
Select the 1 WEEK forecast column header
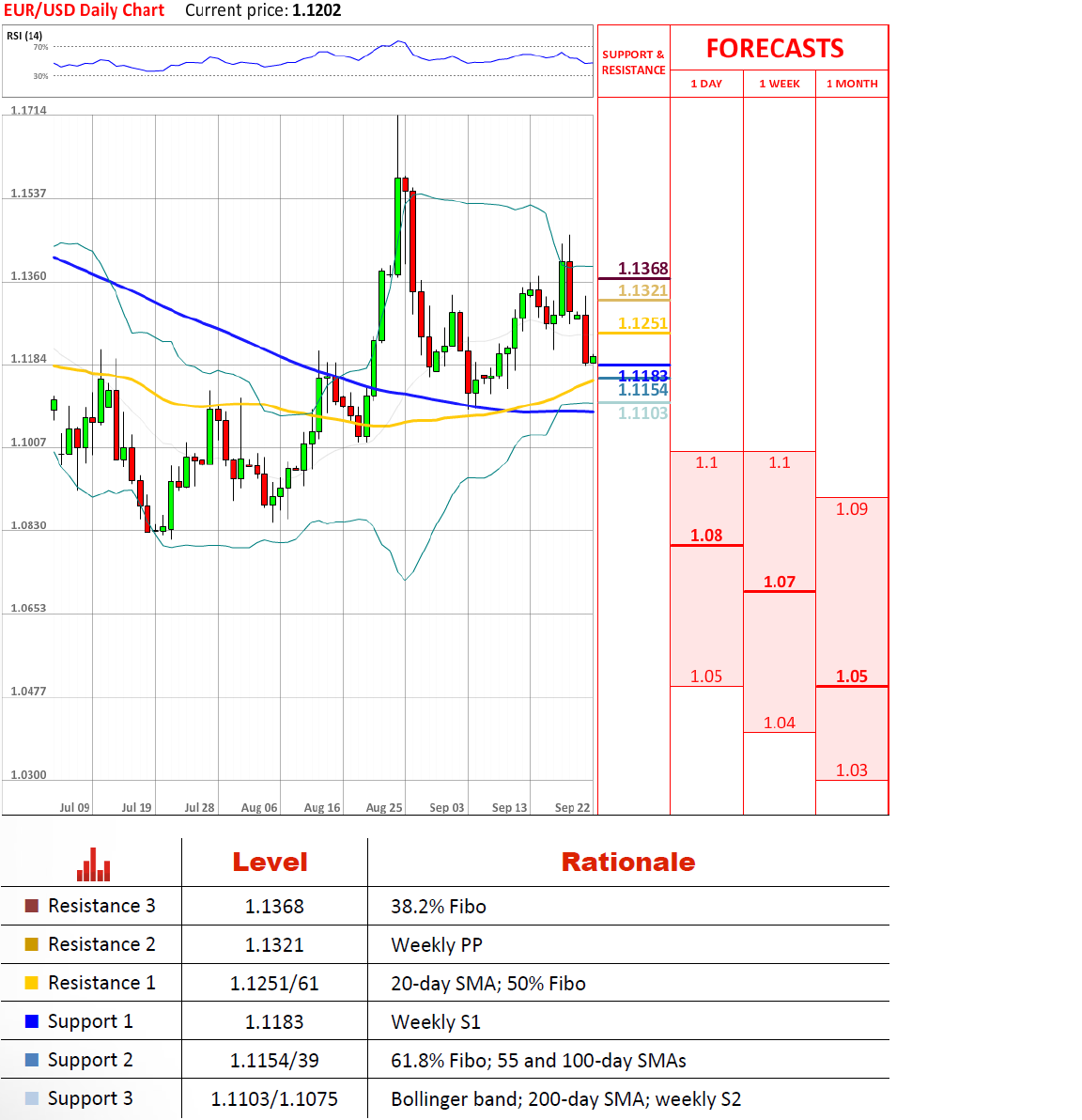(780, 84)
